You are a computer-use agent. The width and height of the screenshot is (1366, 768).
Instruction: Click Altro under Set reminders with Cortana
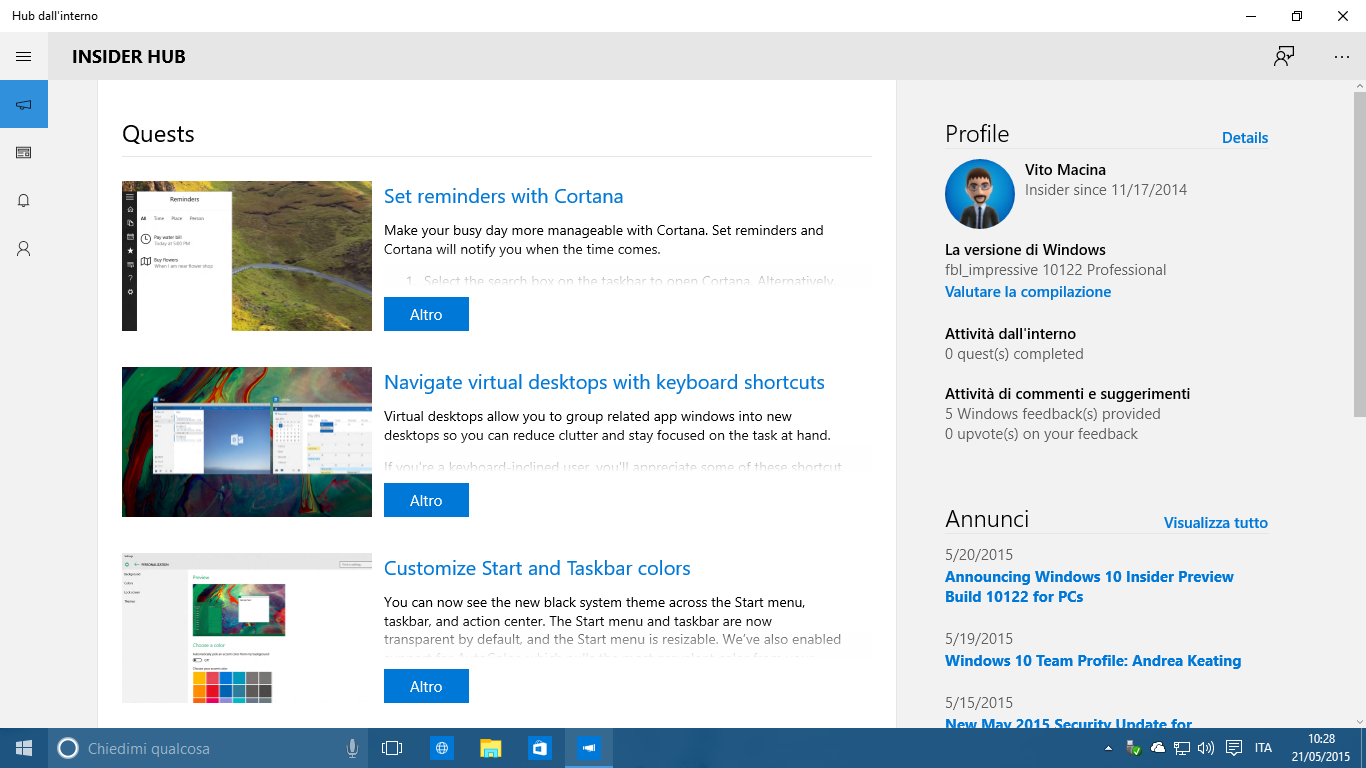pos(426,314)
